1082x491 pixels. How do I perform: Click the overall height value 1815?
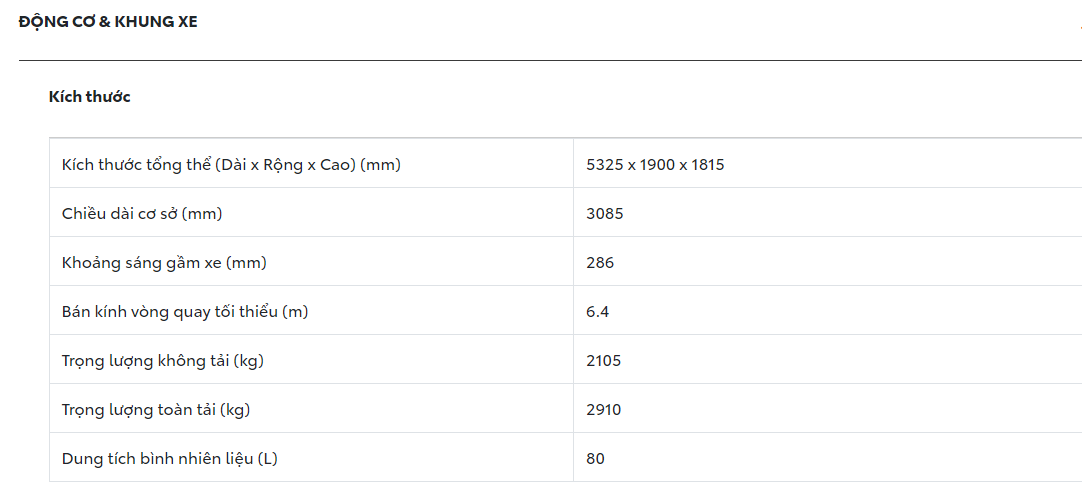(707, 165)
